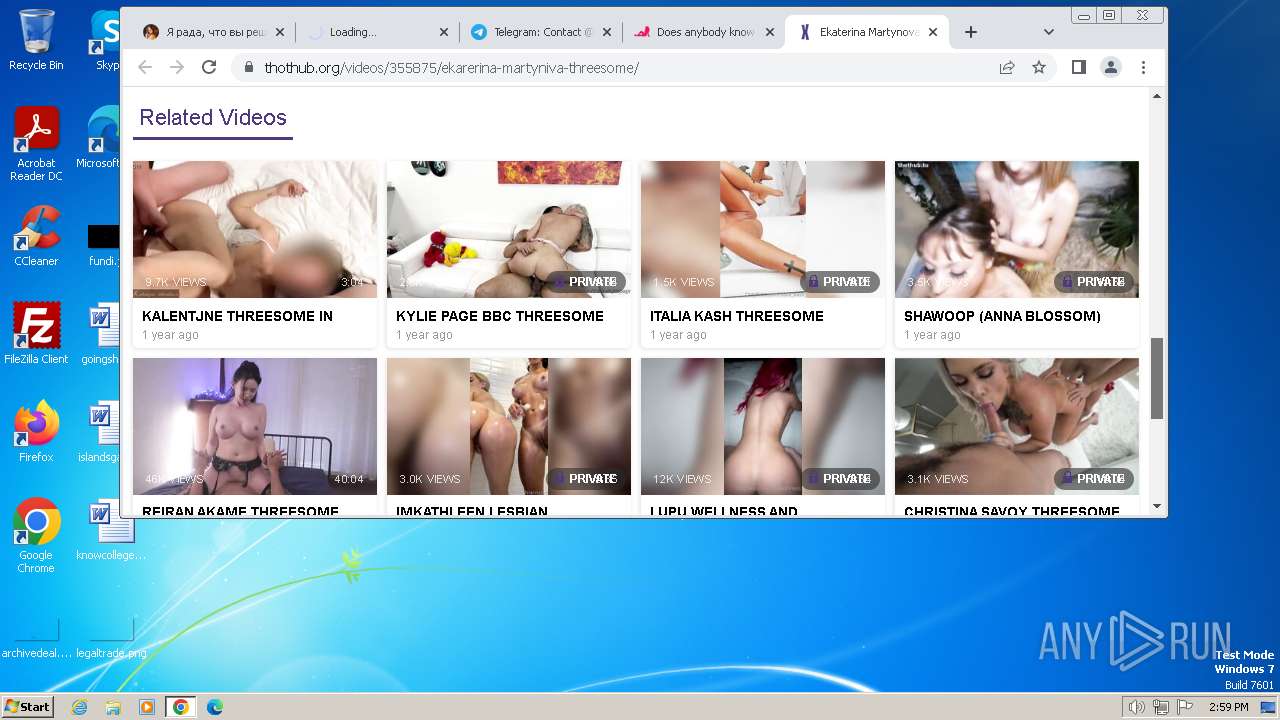Screen dimensions: 1280x720
Task: Select the Recycle Bin desktop icon
Action: (x=36, y=40)
